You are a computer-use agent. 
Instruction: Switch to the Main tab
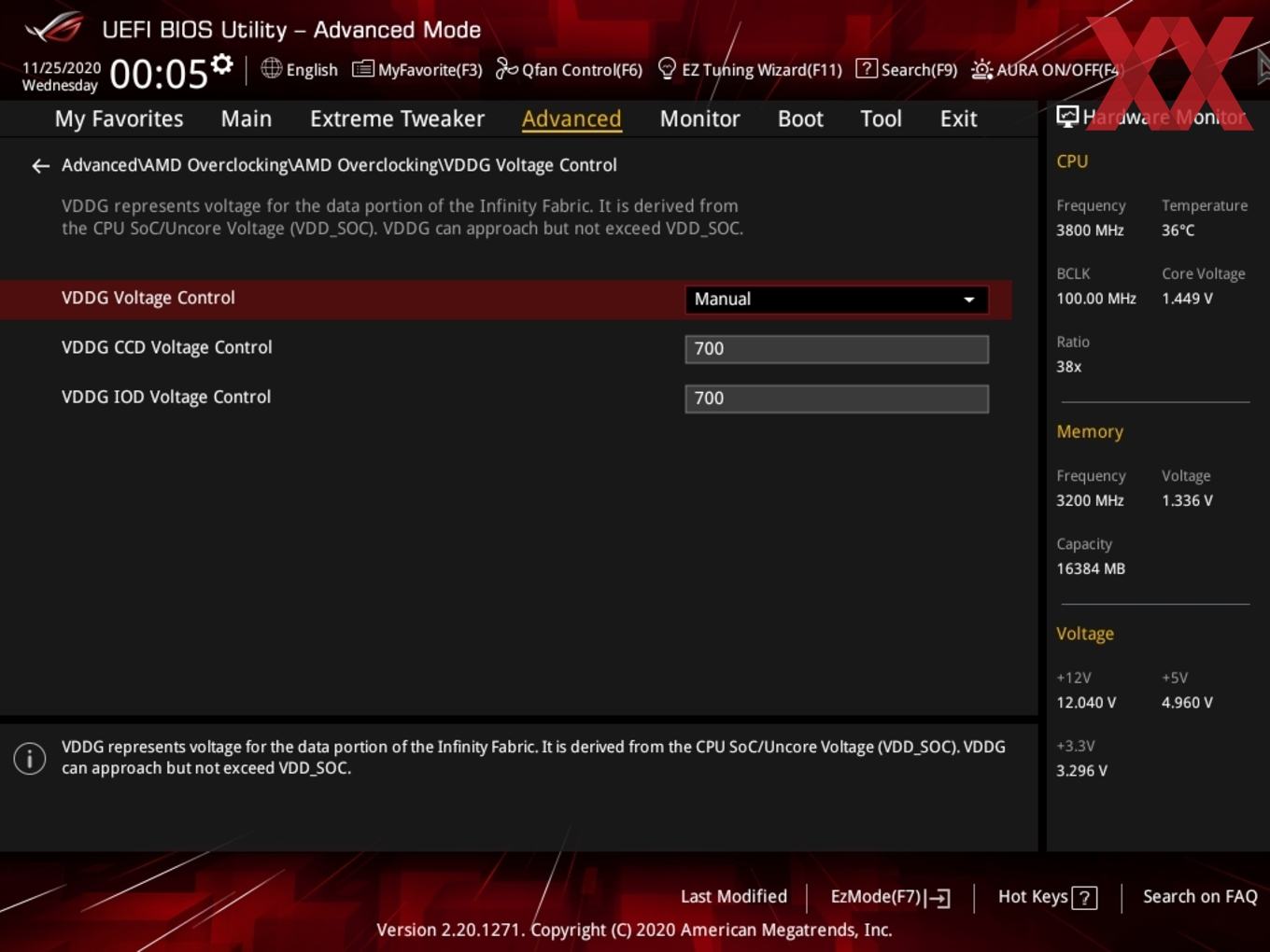(x=247, y=119)
